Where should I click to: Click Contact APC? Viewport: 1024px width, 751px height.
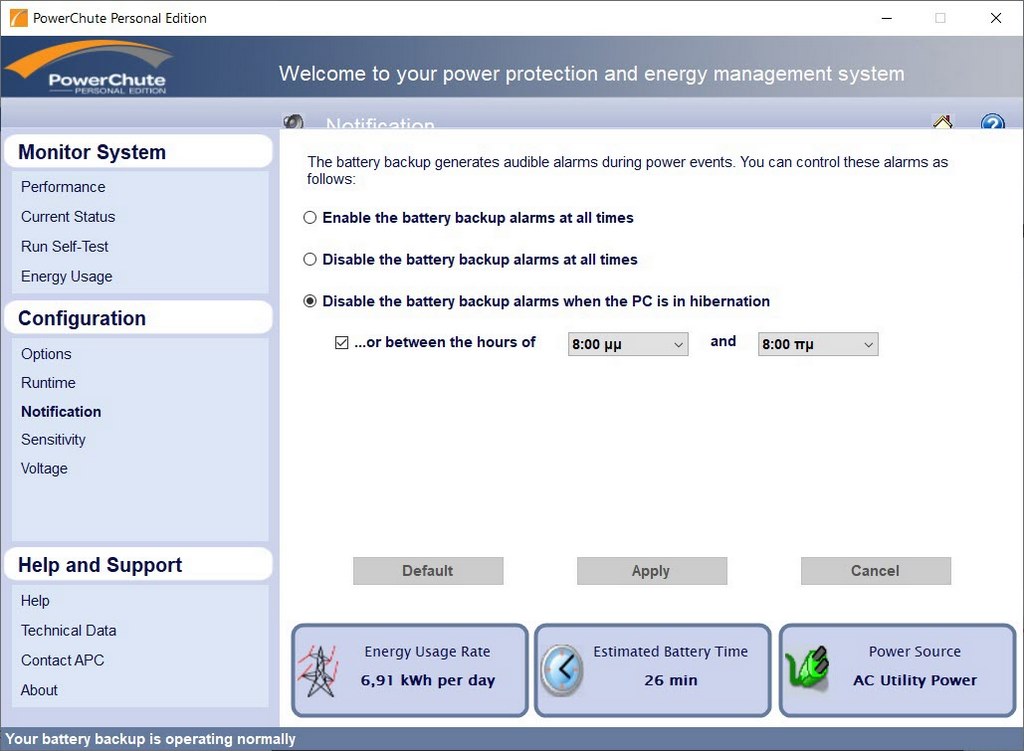62,660
